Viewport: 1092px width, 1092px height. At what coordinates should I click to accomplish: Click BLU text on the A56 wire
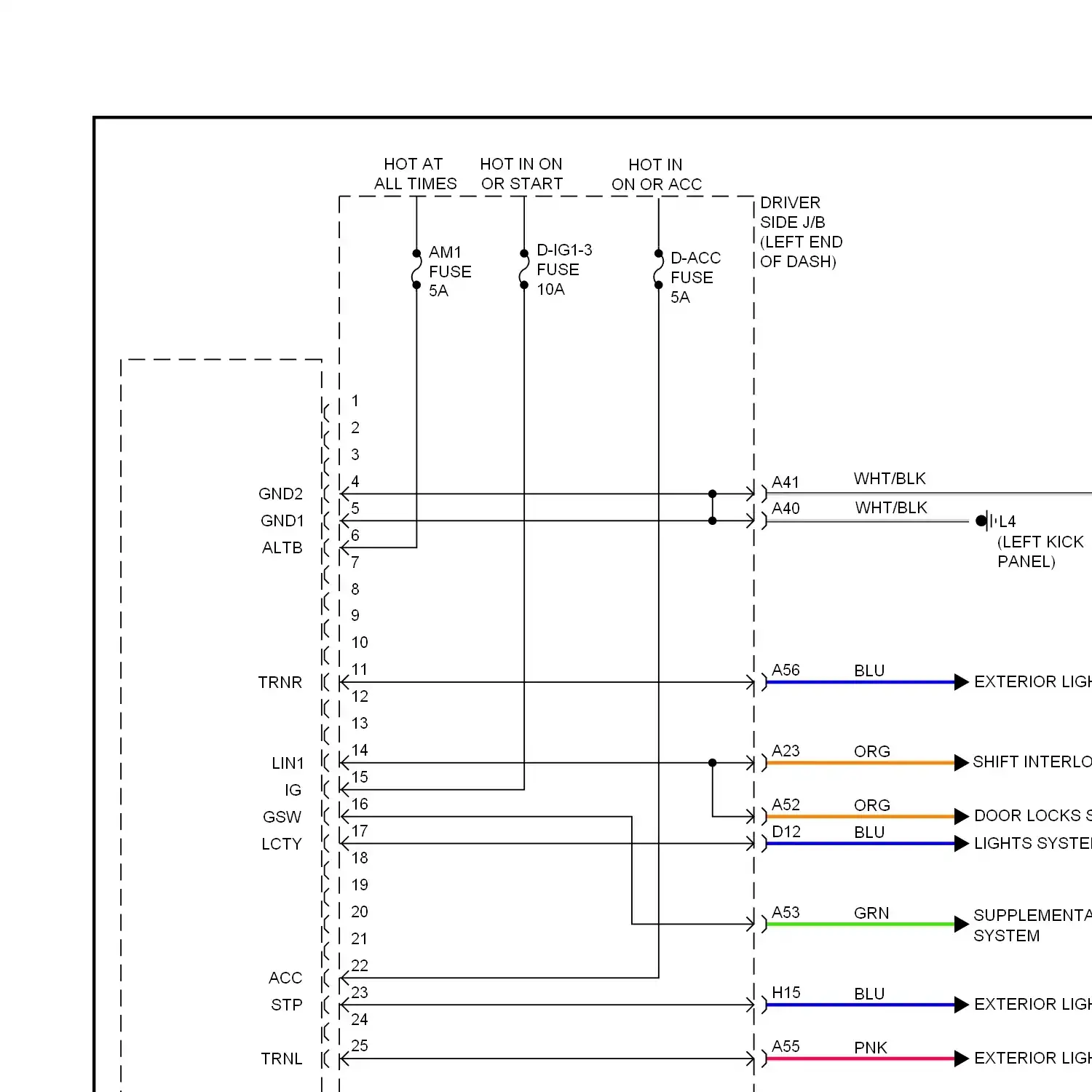(869, 670)
